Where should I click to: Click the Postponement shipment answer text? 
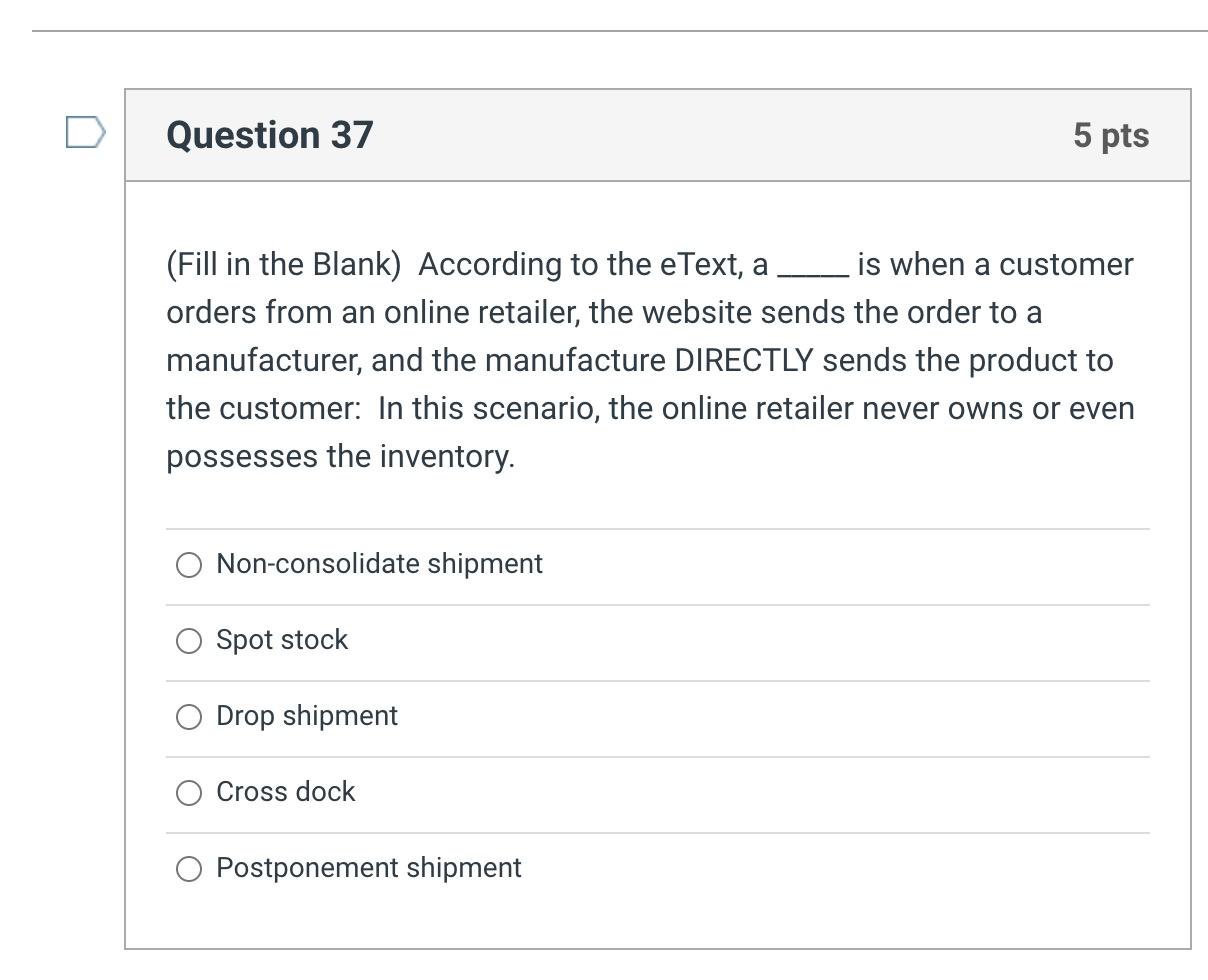(x=369, y=867)
